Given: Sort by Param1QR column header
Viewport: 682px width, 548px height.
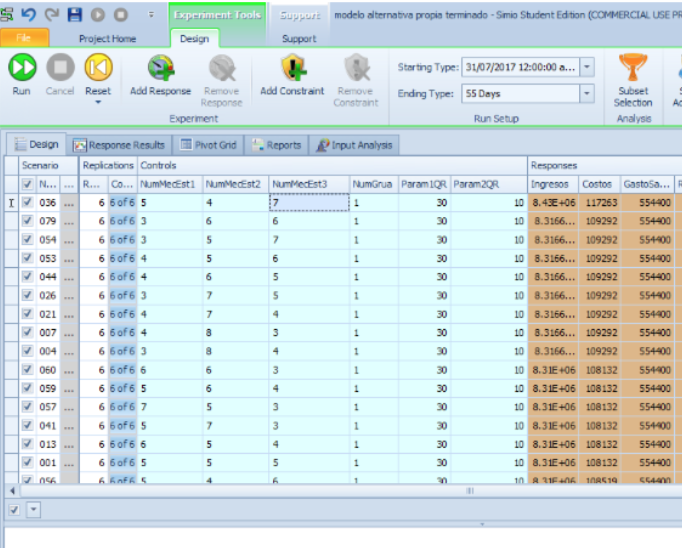Looking at the screenshot, I should click(x=425, y=184).
